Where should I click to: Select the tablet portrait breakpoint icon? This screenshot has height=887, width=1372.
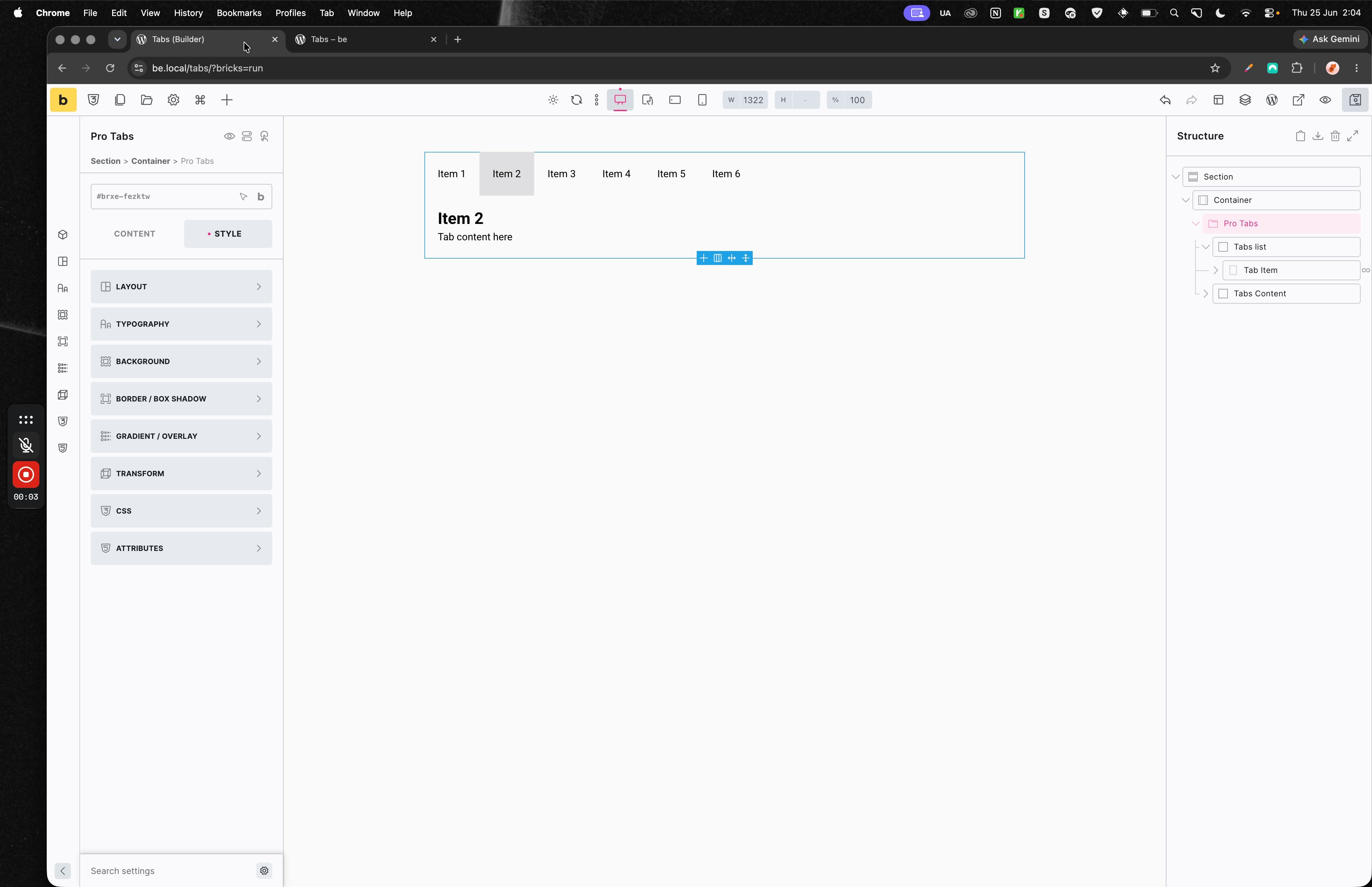[x=648, y=100]
